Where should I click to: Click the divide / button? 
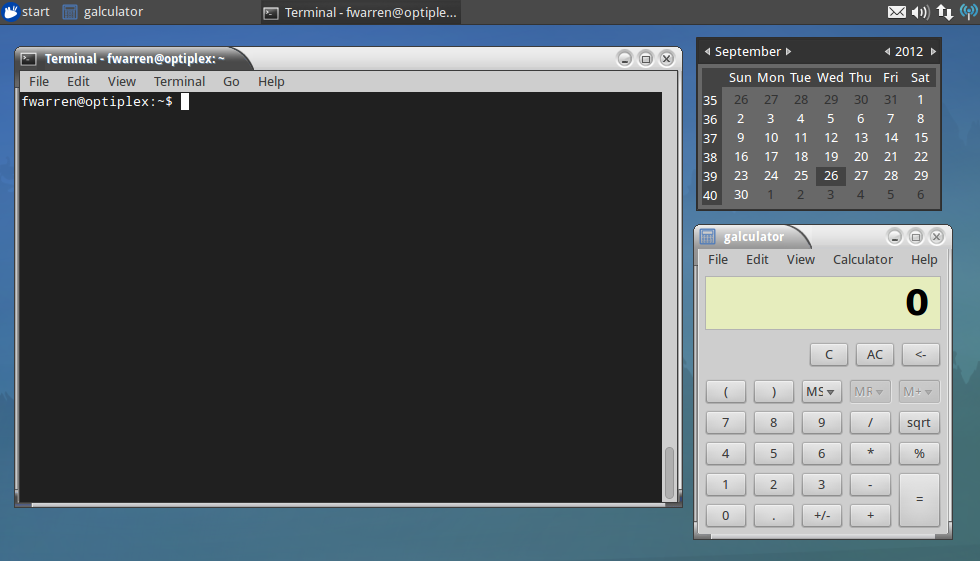(x=870, y=423)
